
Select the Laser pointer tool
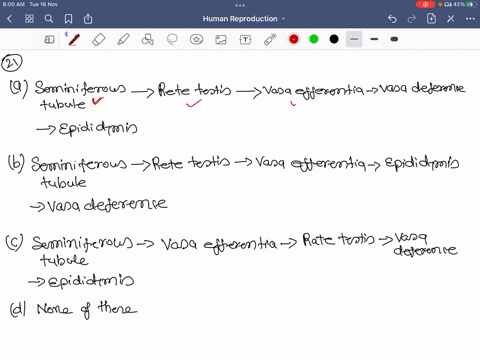pos(270,39)
